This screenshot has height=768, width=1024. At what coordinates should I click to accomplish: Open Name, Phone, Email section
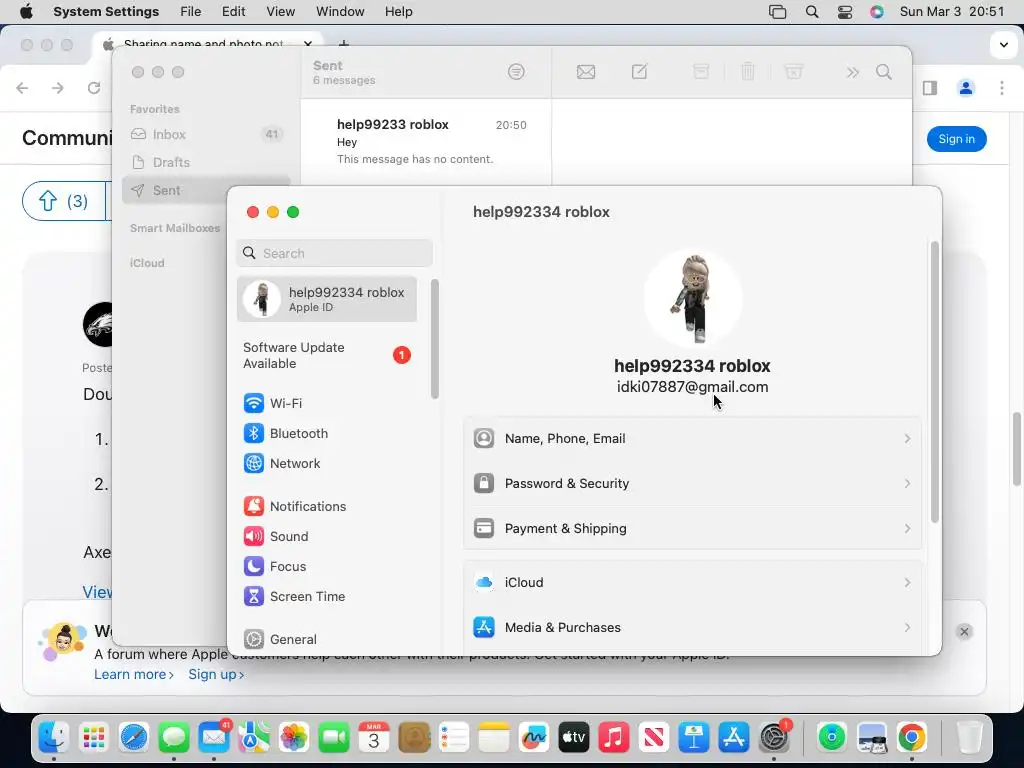pos(692,438)
